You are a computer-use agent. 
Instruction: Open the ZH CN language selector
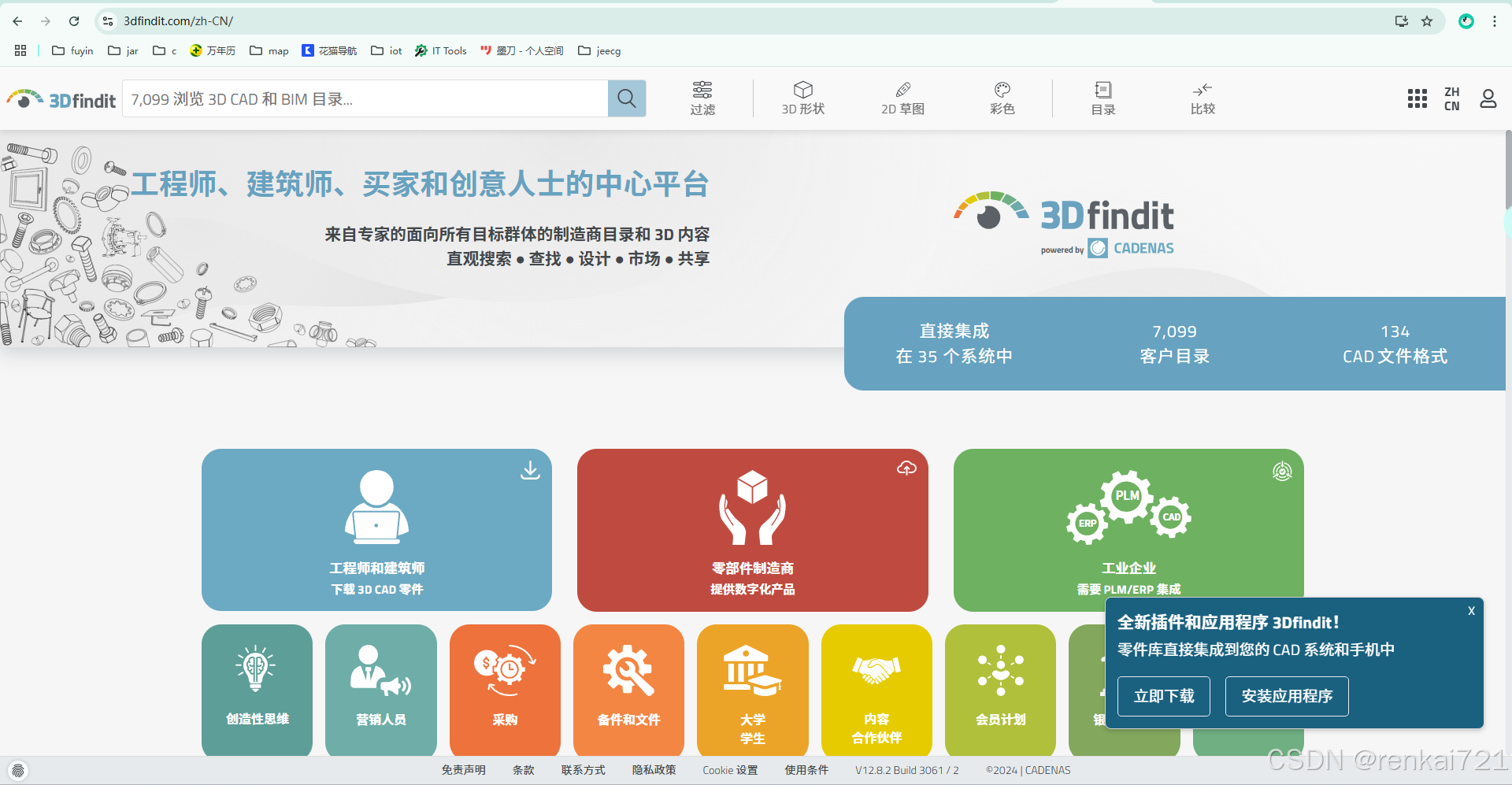point(1452,99)
